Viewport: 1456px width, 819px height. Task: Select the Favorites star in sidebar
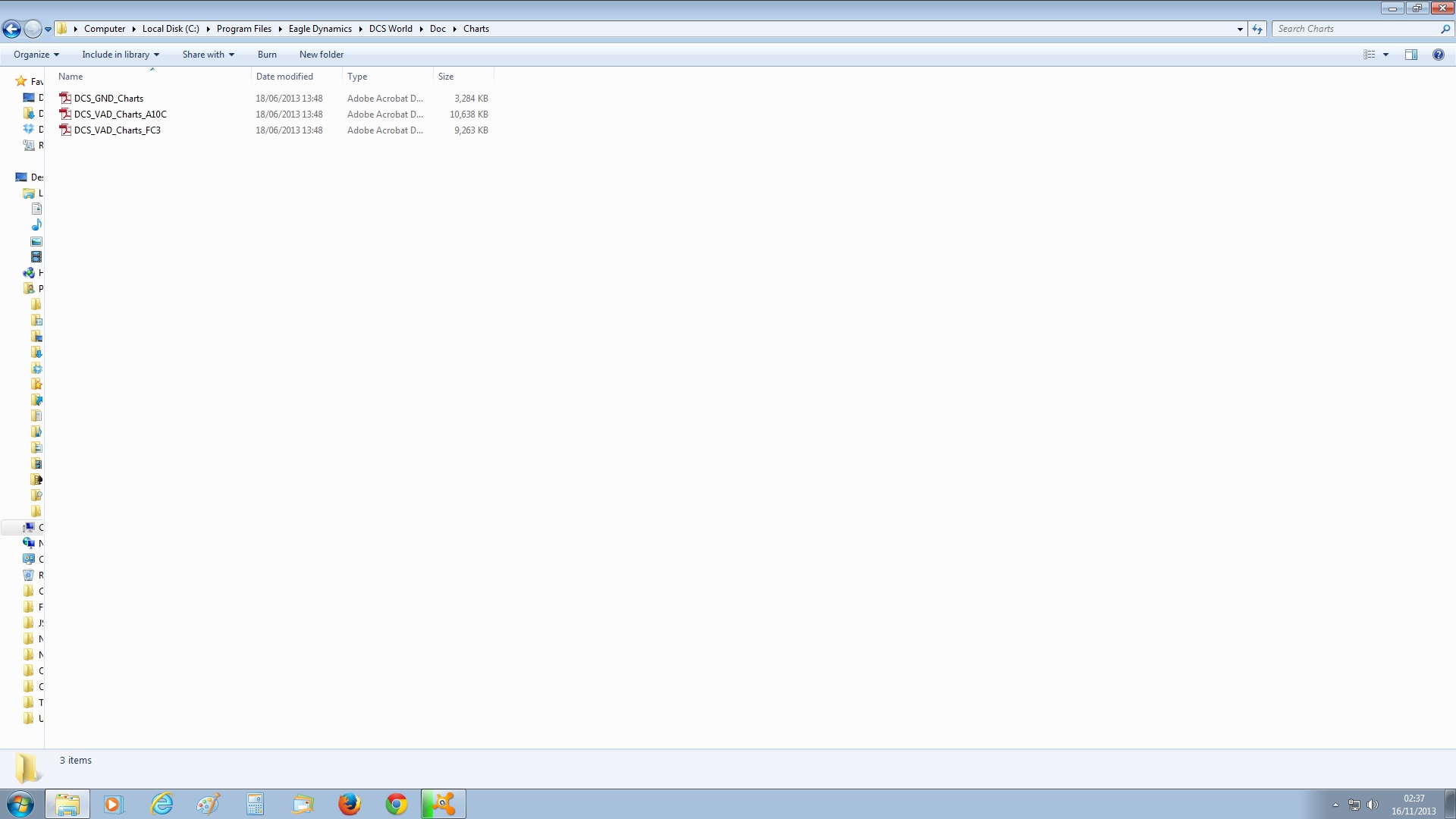pos(21,81)
